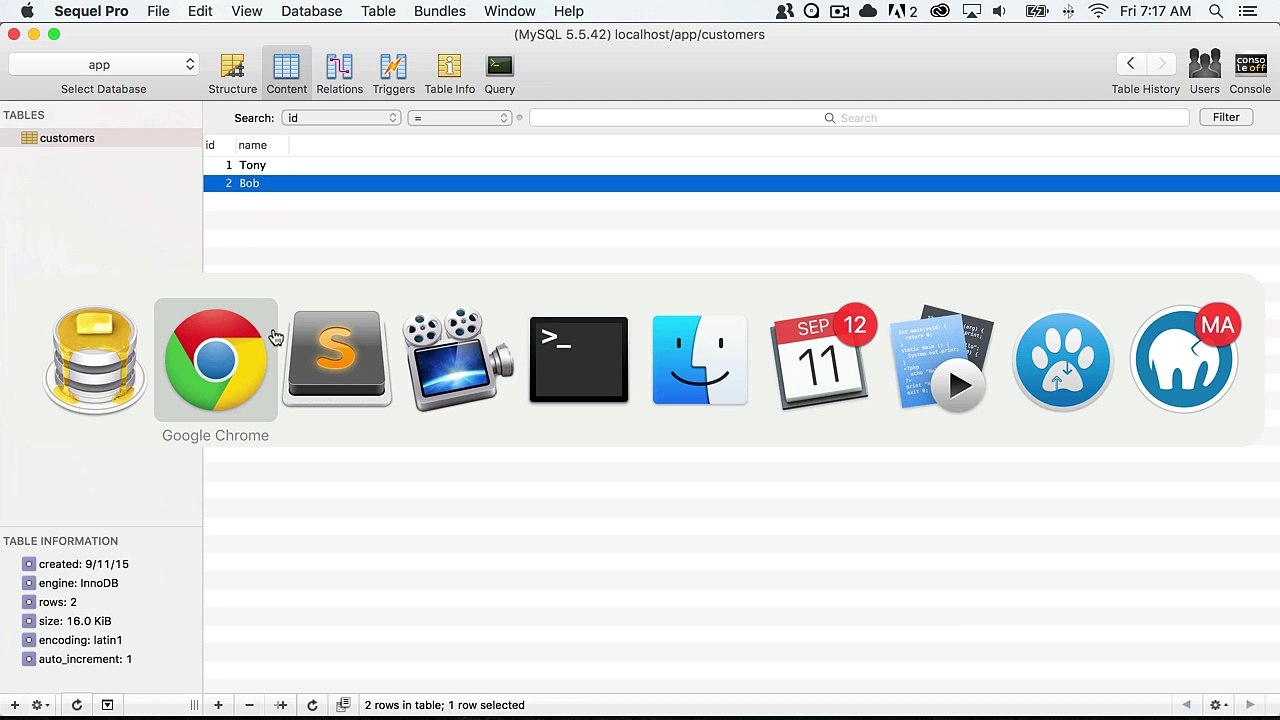
Task: Open the Wi-Fi status menu
Action: point(1098,11)
